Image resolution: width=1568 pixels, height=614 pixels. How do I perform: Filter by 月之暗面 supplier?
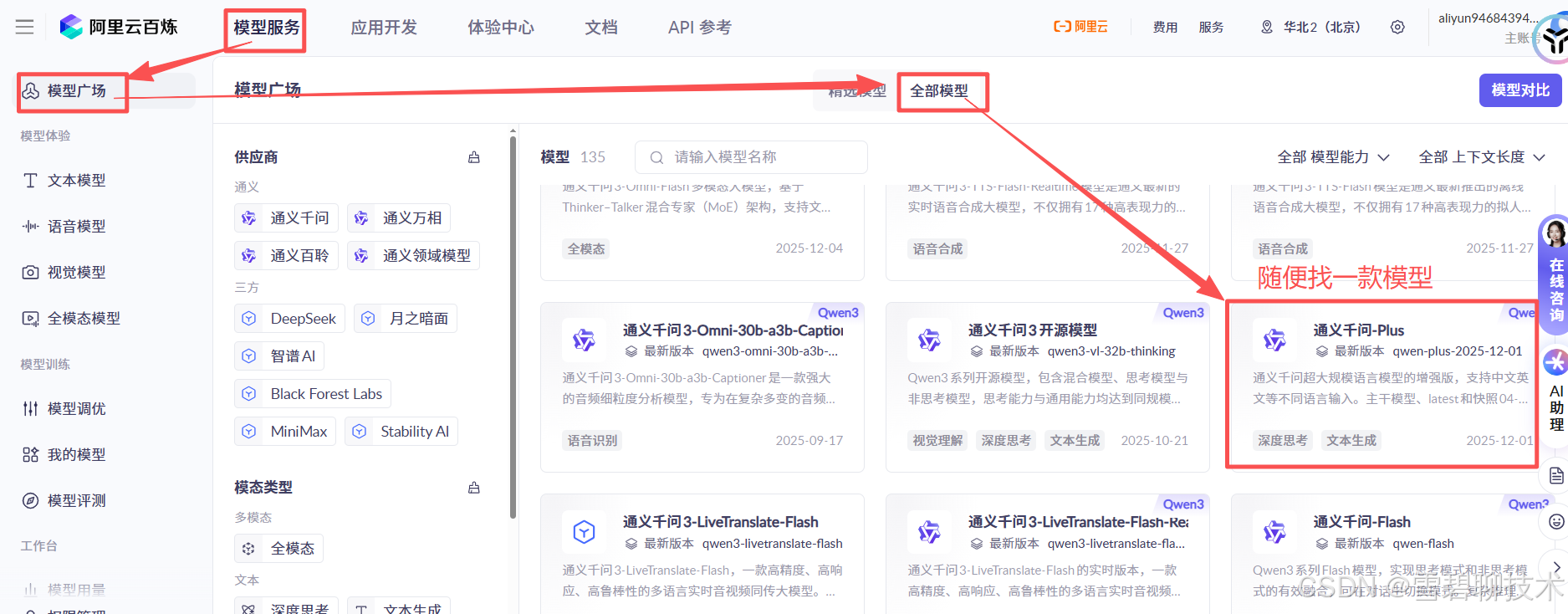tap(406, 319)
